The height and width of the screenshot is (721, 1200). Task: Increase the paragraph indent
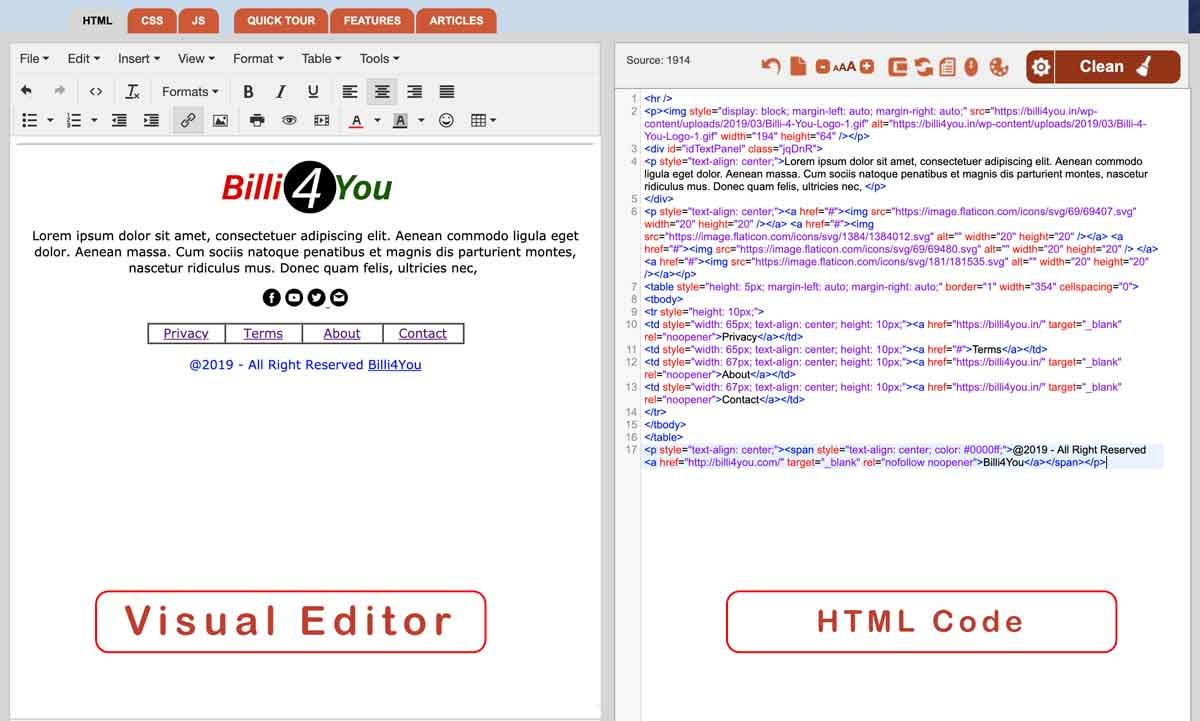coord(151,120)
